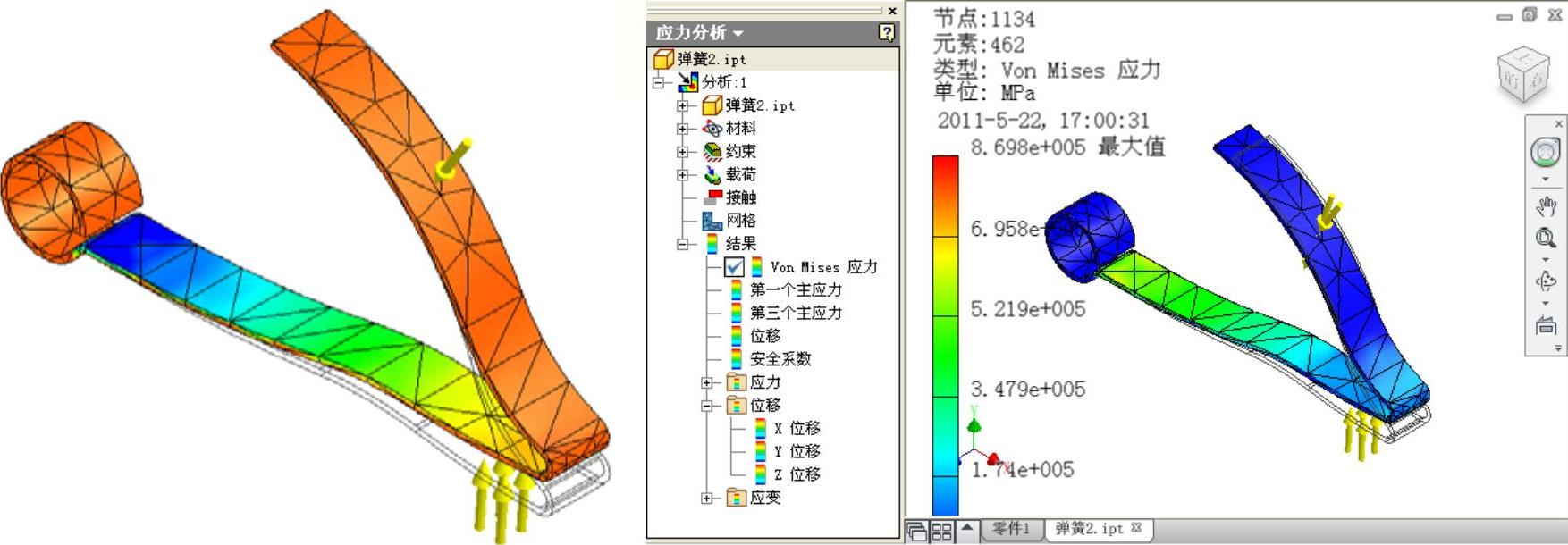Screen dimensions: 1568x545
Task: Click the tab list up-arrow button
Action: pos(966,530)
